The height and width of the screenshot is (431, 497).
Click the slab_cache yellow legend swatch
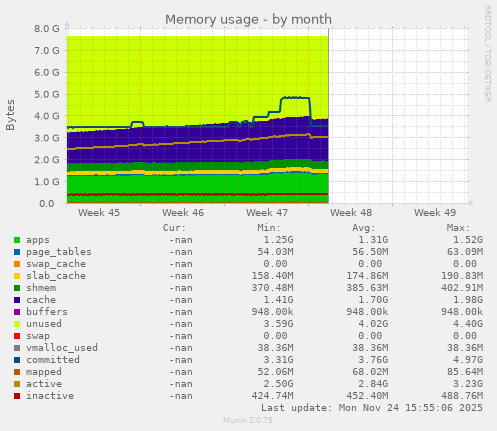[x=17, y=276]
